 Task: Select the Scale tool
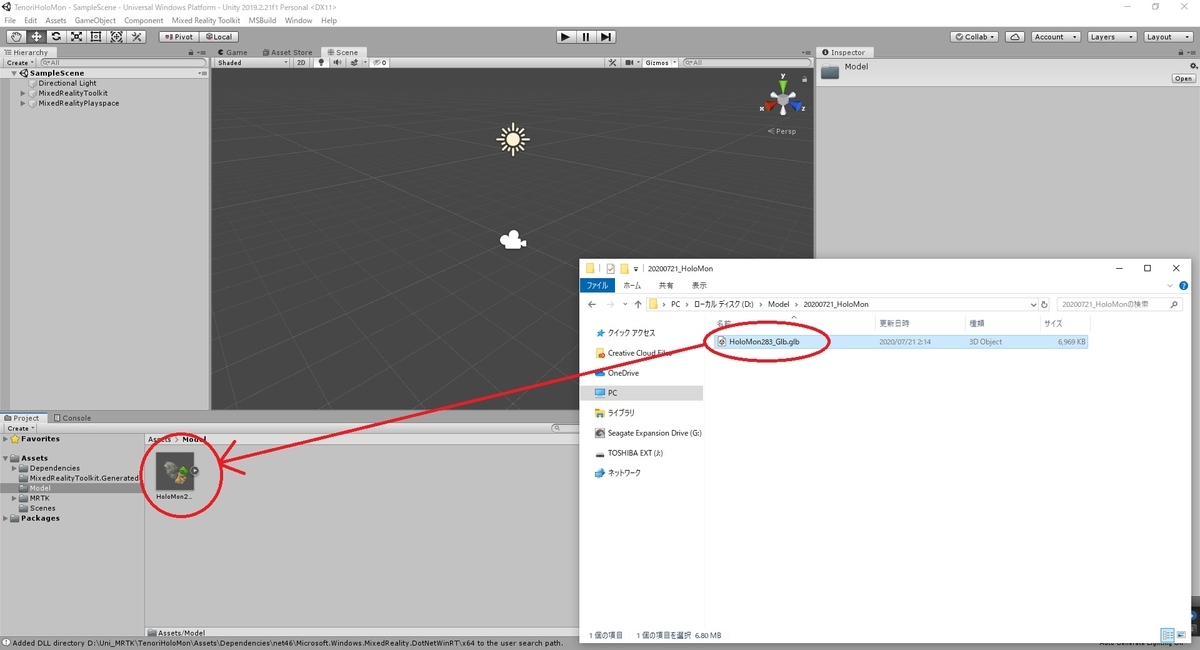click(x=76, y=37)
